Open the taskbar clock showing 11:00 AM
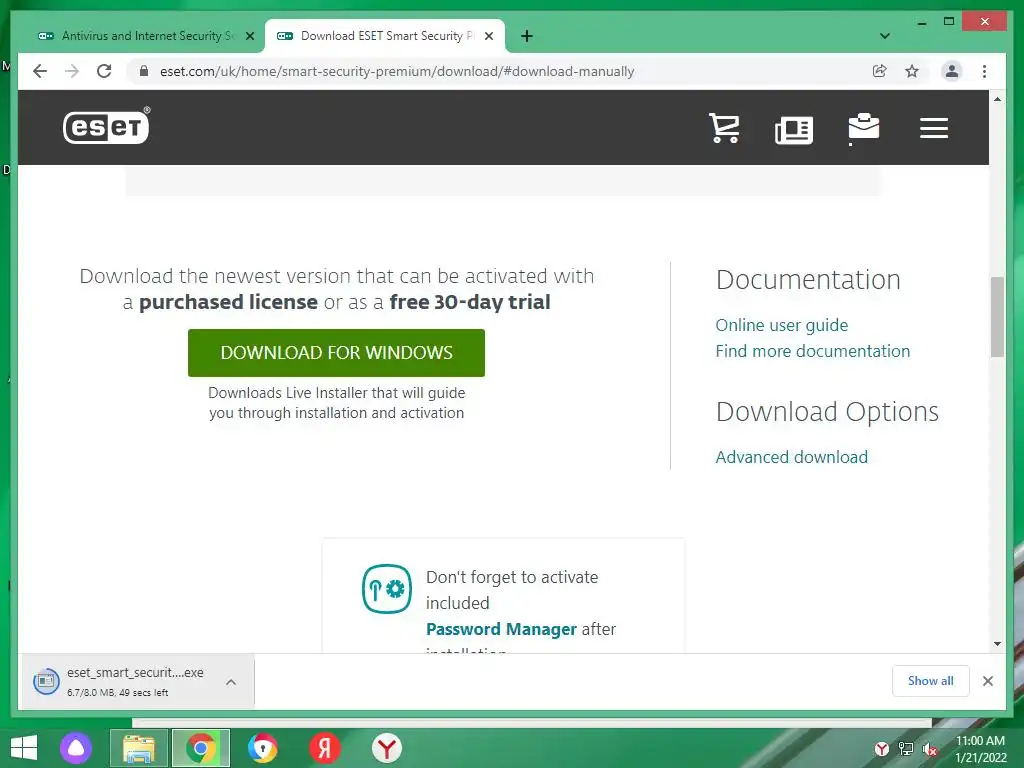This screenshot has width=1024, height=768. (x=980, y=749)
